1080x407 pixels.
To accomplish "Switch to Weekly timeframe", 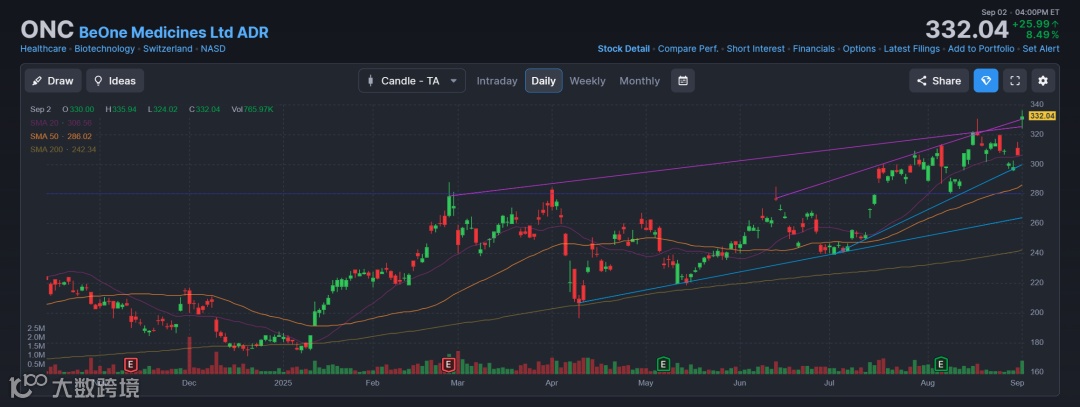I will [588, 81].
